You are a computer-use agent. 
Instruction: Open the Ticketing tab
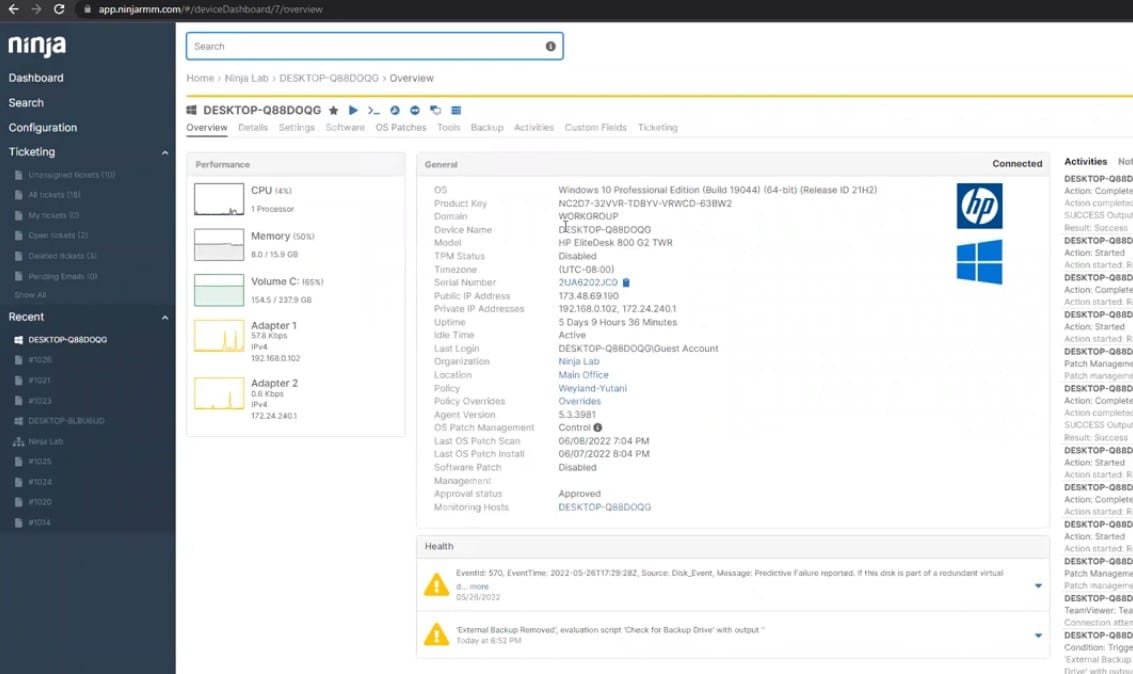(658, 128)
